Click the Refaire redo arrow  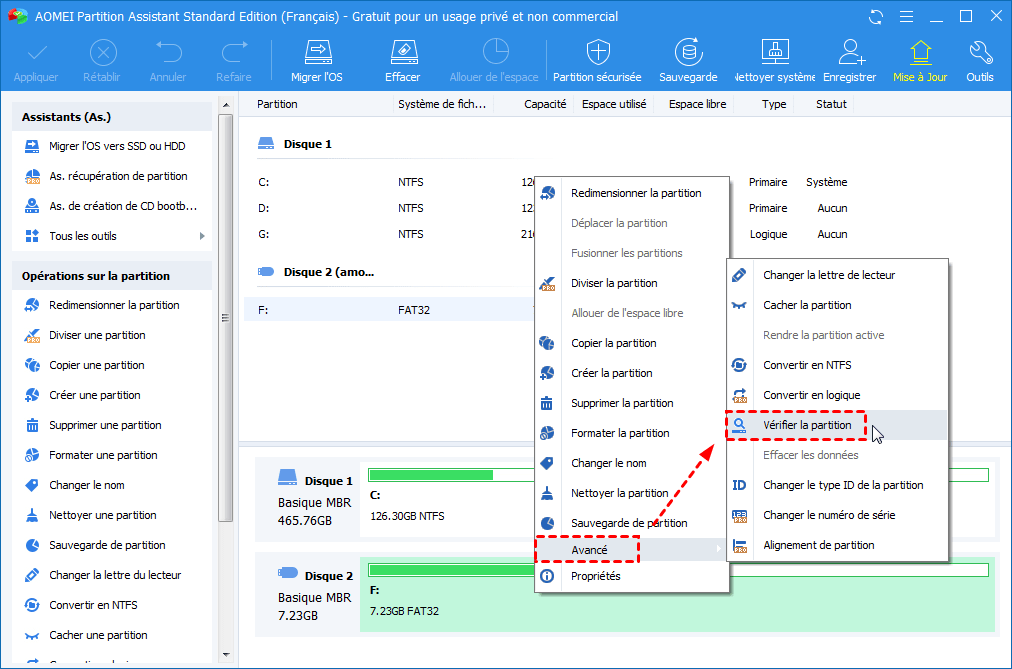point(234,53)
